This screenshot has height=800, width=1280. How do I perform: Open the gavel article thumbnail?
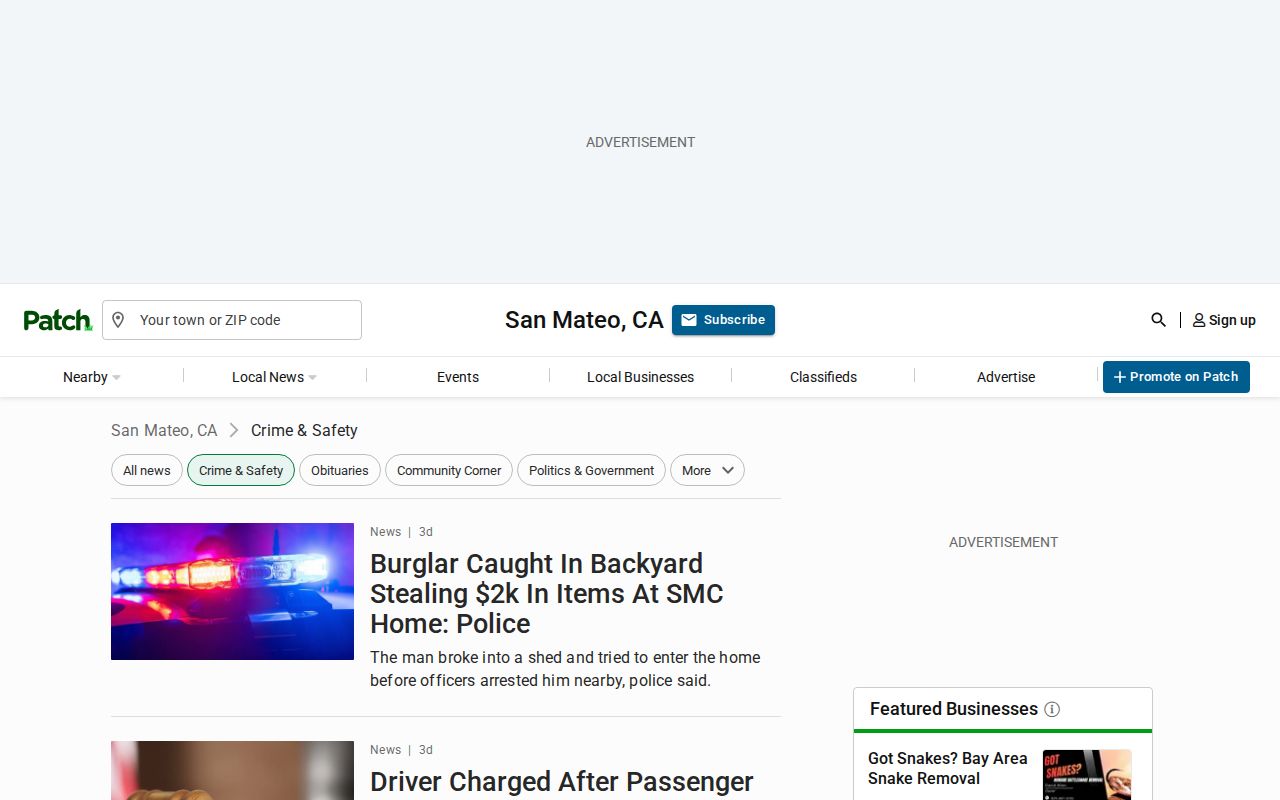pos(232,770)
